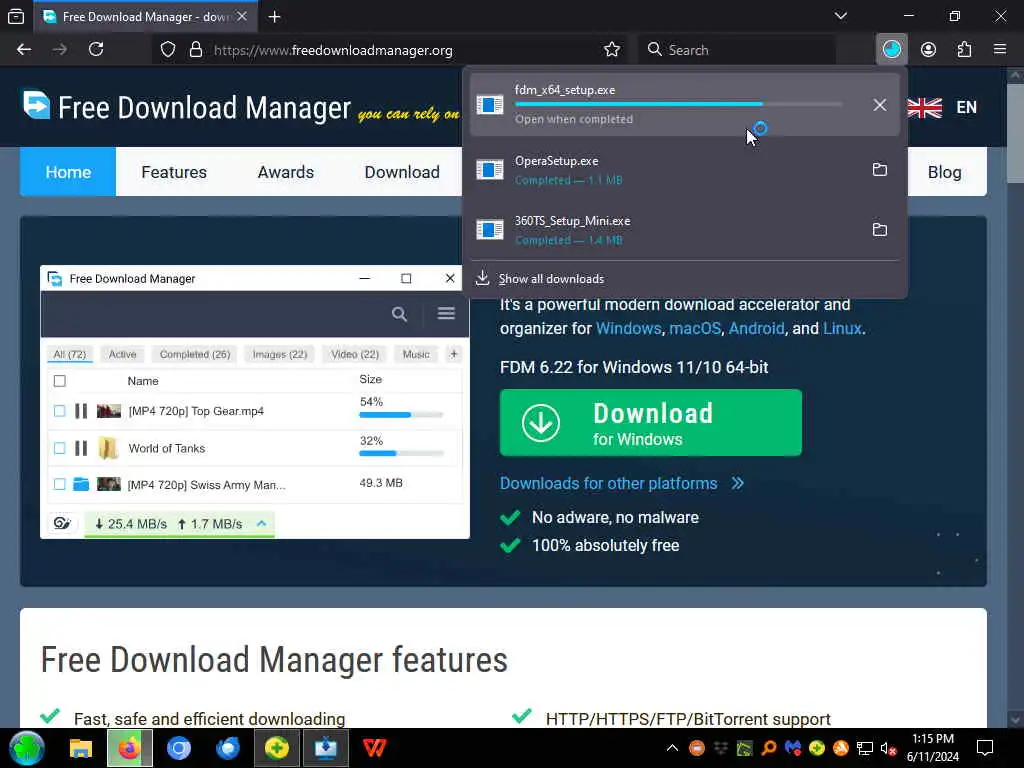1024x768 pixels.
Task: Open the Features navigation item
Action: 174,172
